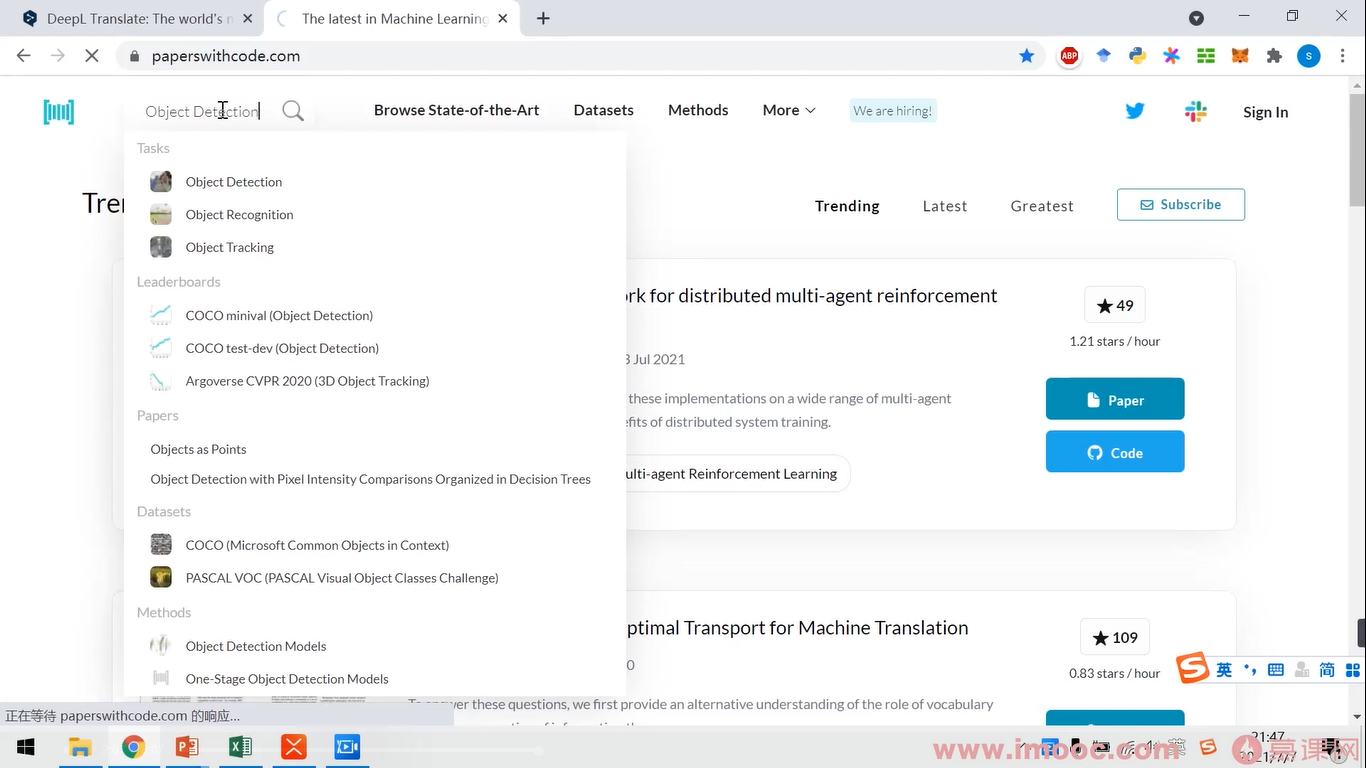Open the first Paper button
This screenshot has width=1366, height=768.
pyautogui.click(x=1115, y=399)
